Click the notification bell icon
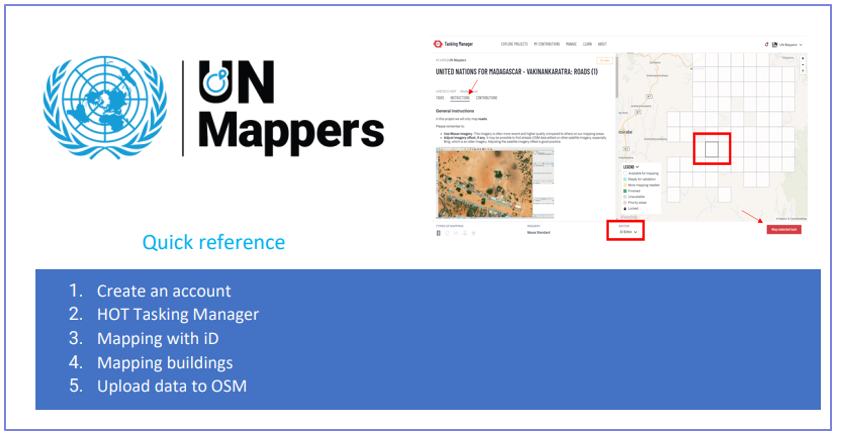The height and width of the screenshot is (442, 841). point(766,44)
